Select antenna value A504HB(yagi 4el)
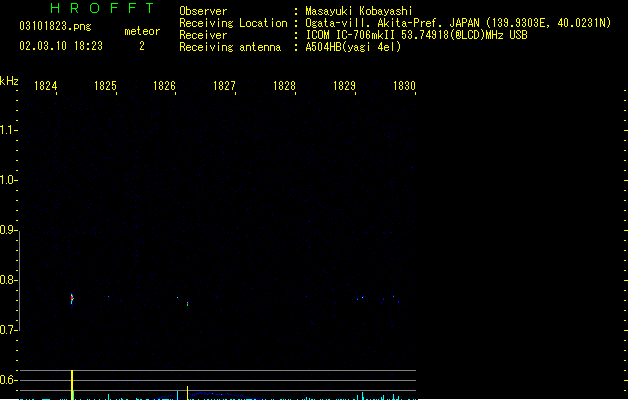 353,47
